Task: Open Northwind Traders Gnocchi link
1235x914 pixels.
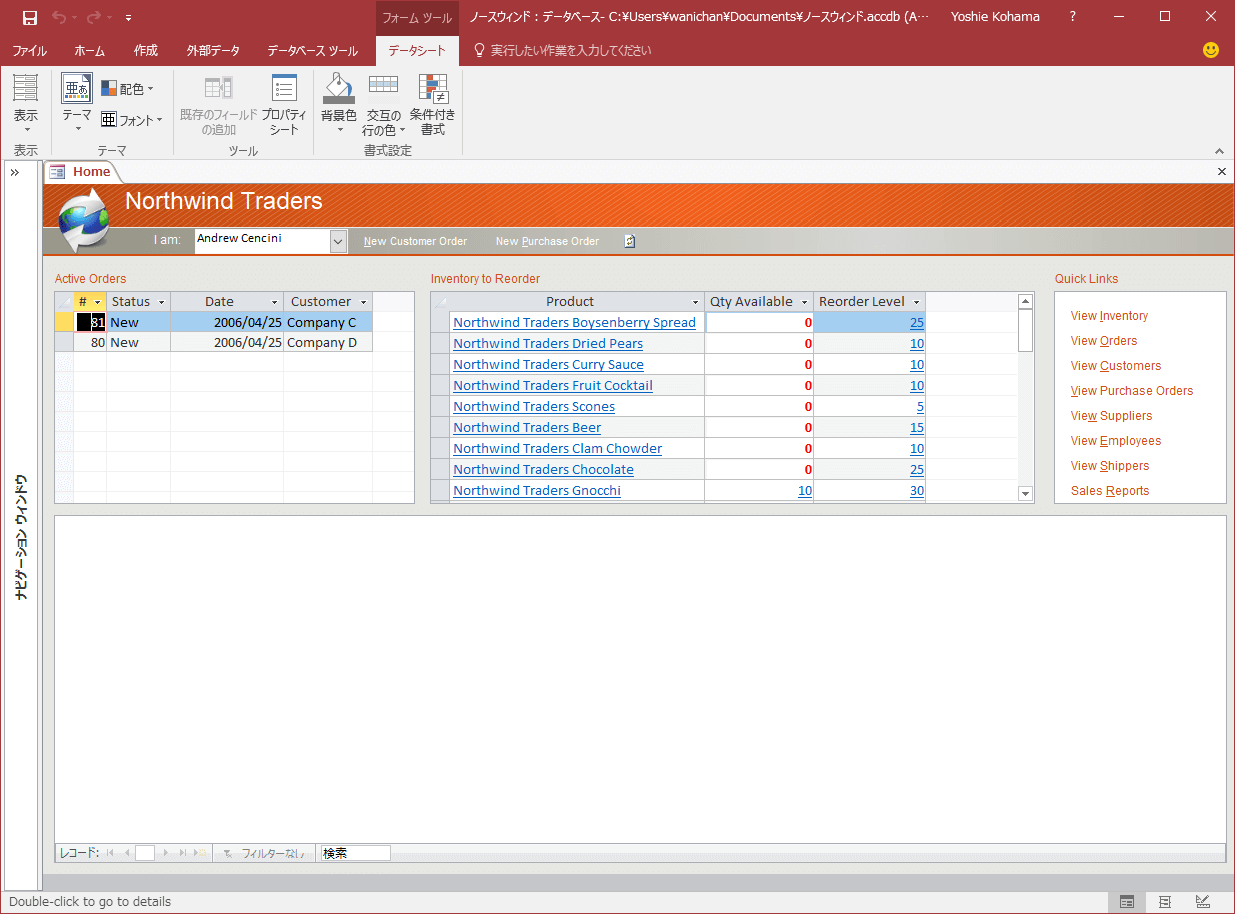Action: 537,490
